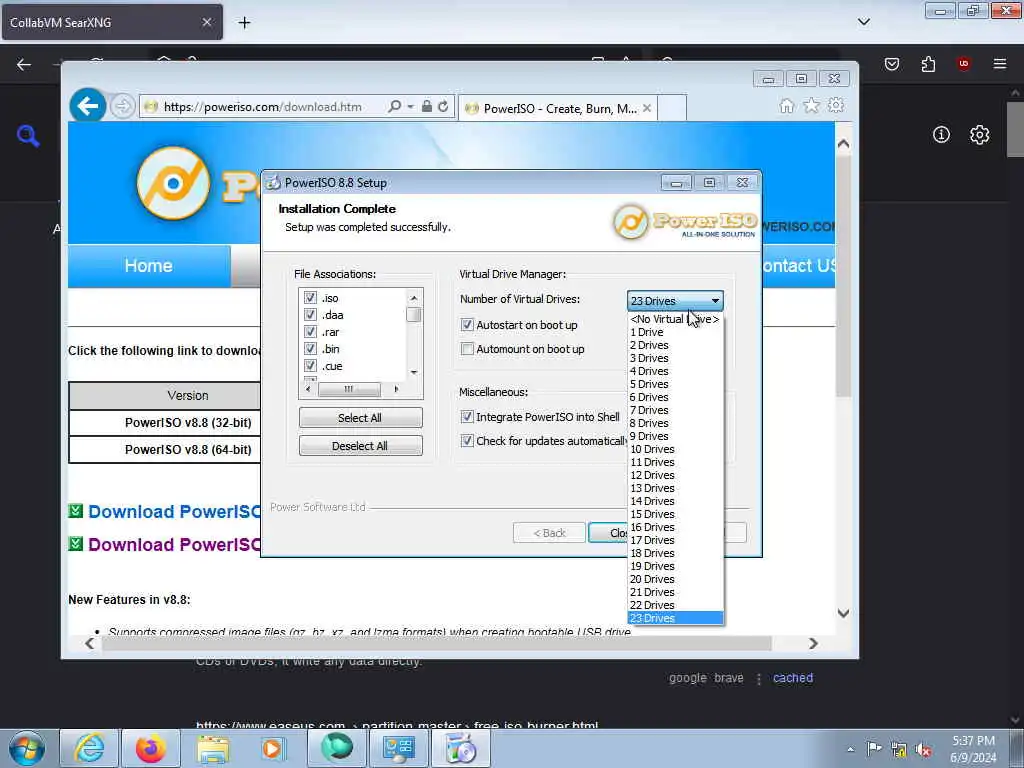This screenshot has width=1024, height=768.
Task: Toggle .rar file association
Action: [x=310, y=332]
